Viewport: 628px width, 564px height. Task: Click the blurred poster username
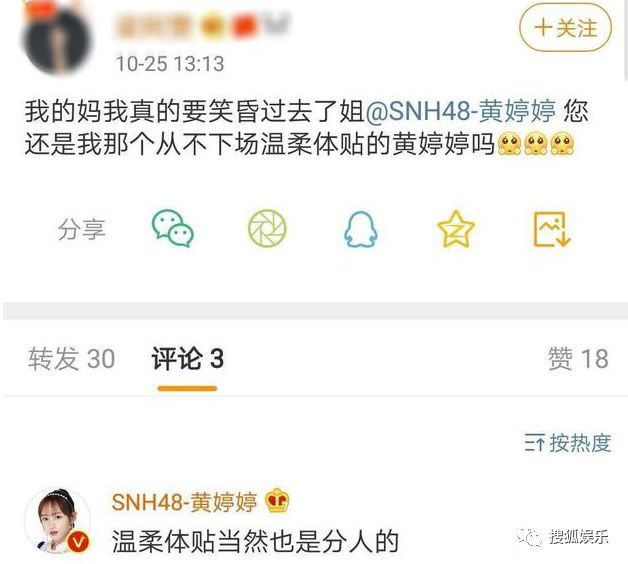[x=202, y=25]
